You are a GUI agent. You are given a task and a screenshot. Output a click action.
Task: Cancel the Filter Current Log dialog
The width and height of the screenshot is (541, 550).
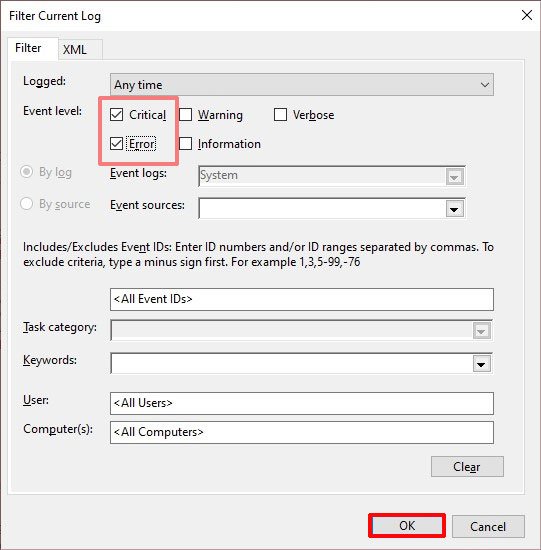488,526
